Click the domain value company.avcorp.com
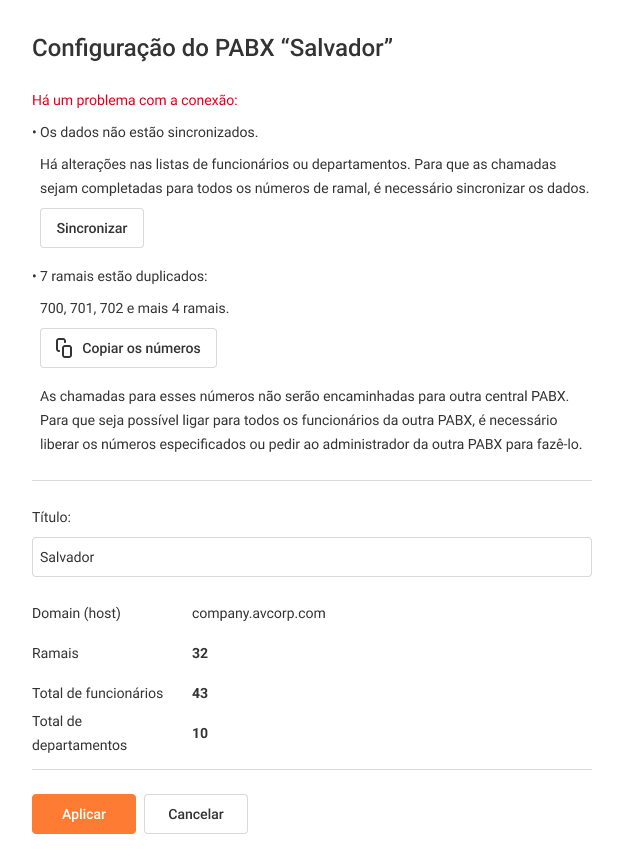Screen dimensions: 624x866 [x=259, y=613]
